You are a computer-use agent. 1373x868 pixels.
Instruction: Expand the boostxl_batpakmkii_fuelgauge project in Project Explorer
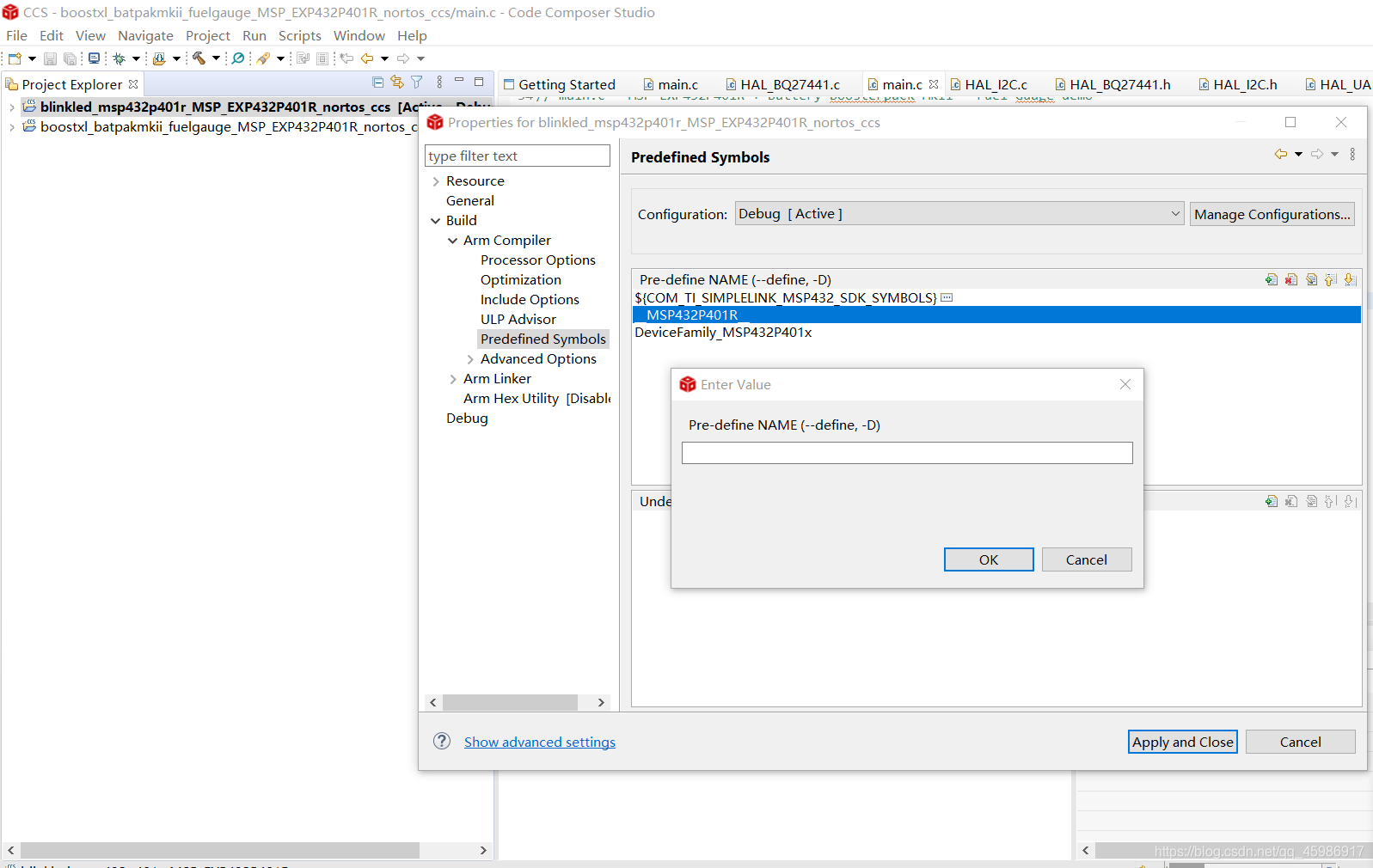(11, 127)
